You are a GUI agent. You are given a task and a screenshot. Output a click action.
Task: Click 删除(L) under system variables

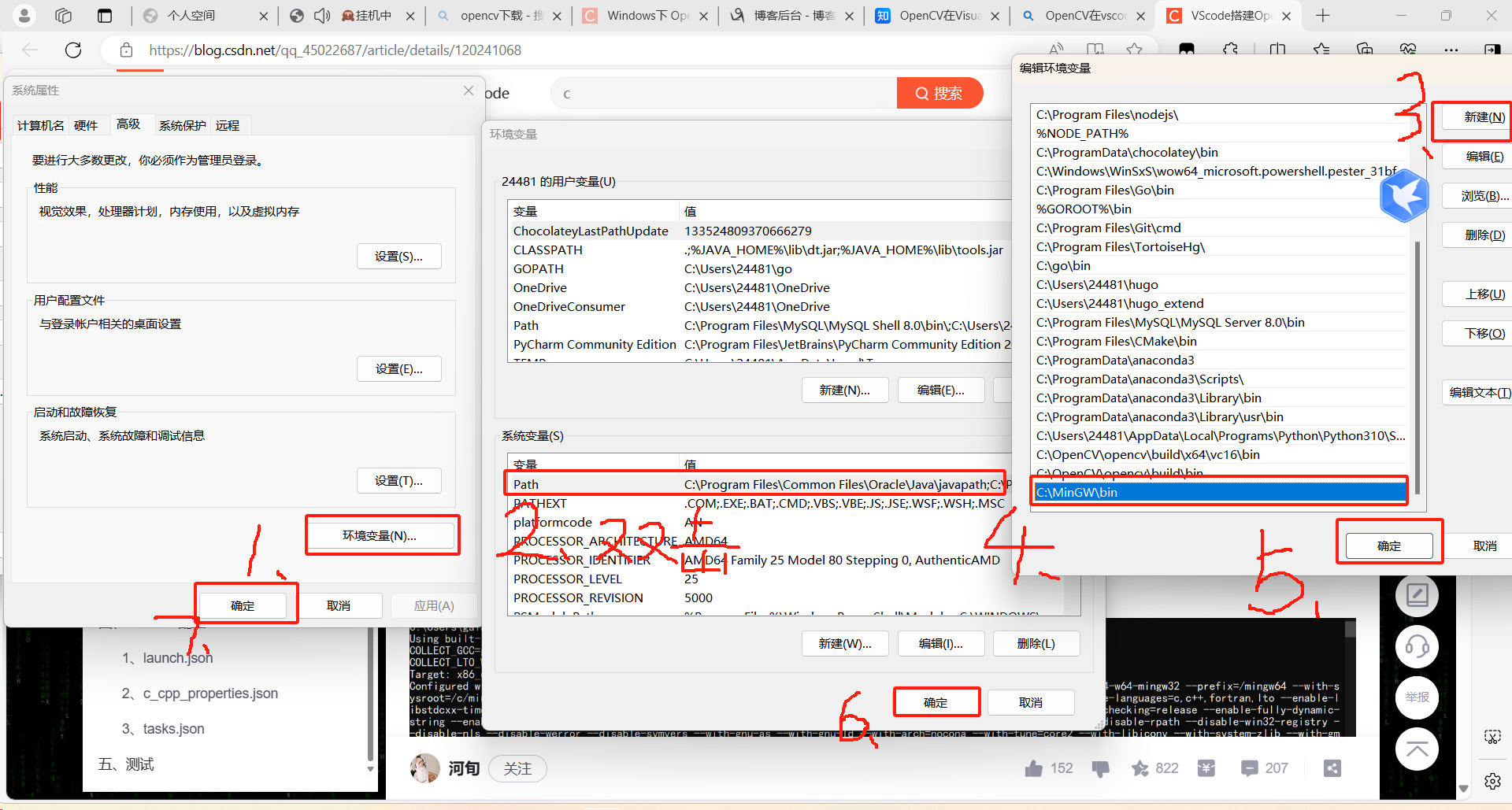1036,643
